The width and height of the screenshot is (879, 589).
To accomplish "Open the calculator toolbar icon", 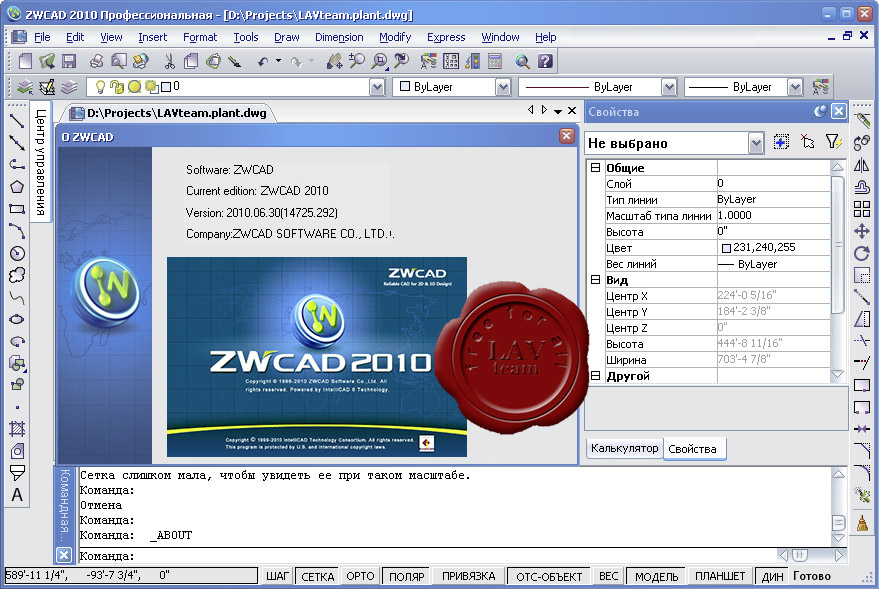I will click(x=495, y=61).
